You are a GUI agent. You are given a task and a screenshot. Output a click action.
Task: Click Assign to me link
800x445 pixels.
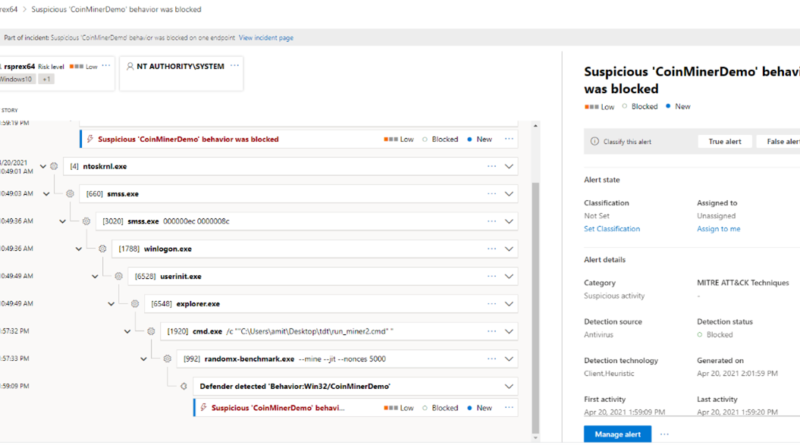[718, 229]
